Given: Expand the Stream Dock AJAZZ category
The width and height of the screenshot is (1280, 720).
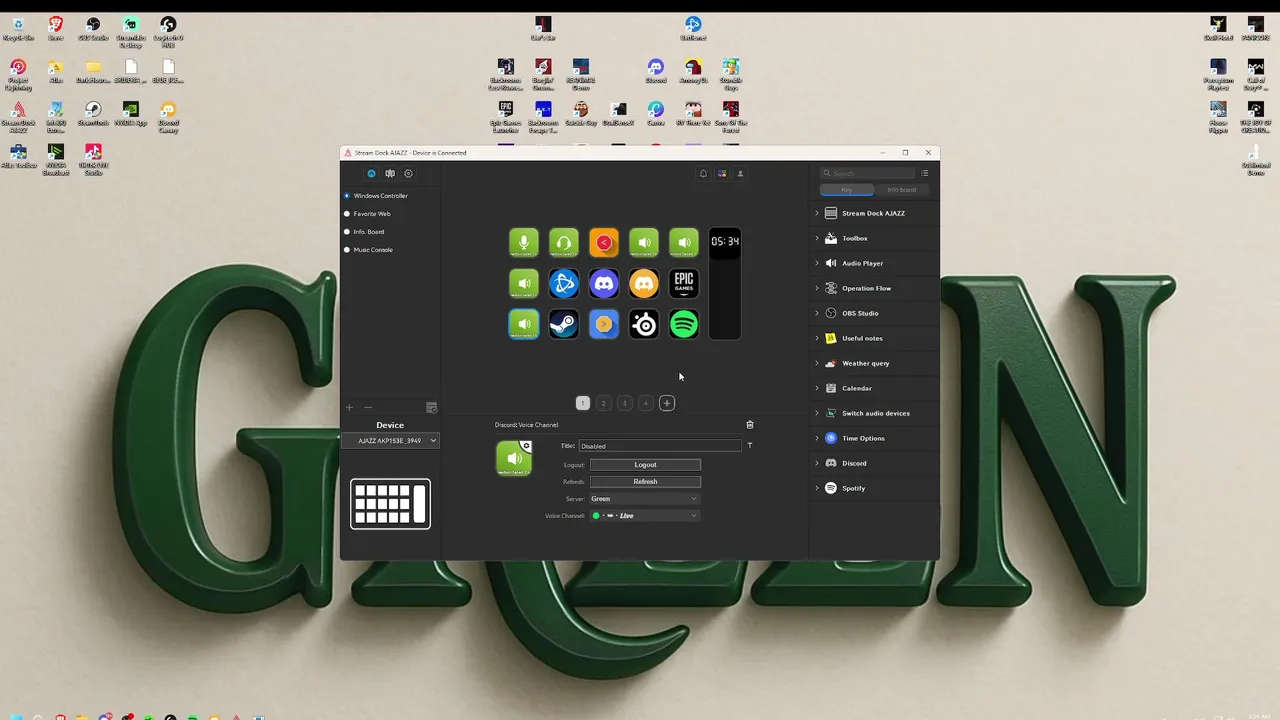Looking at the screenshot, I should pyautogui.click(x=874, y=213).
